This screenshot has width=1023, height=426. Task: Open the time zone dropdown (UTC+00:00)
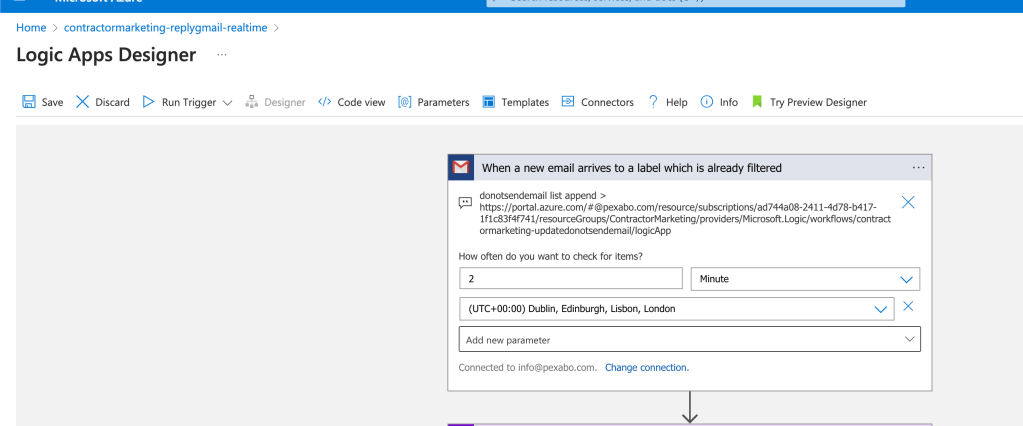(677, 309)
